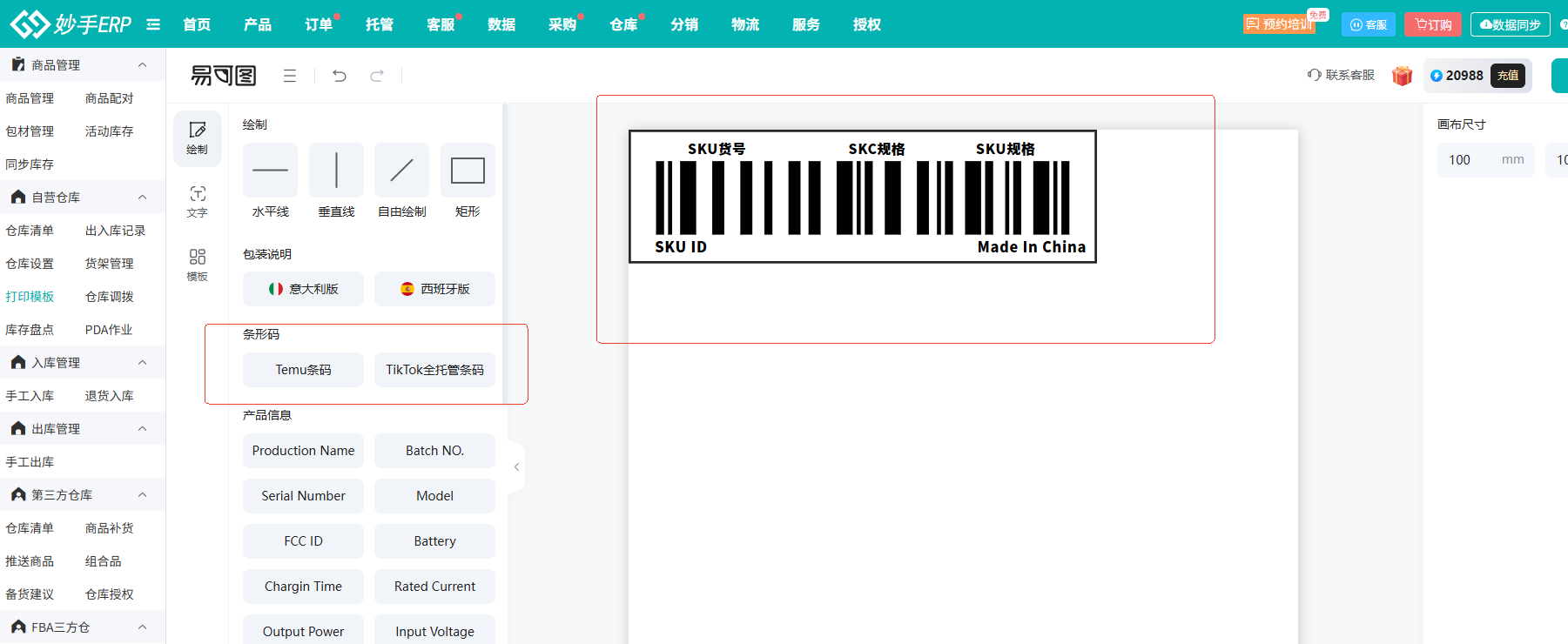Edit the canvas width 100 mm field
Viewport: 1568px width, 644px height.
click(x=1486, y=160)
